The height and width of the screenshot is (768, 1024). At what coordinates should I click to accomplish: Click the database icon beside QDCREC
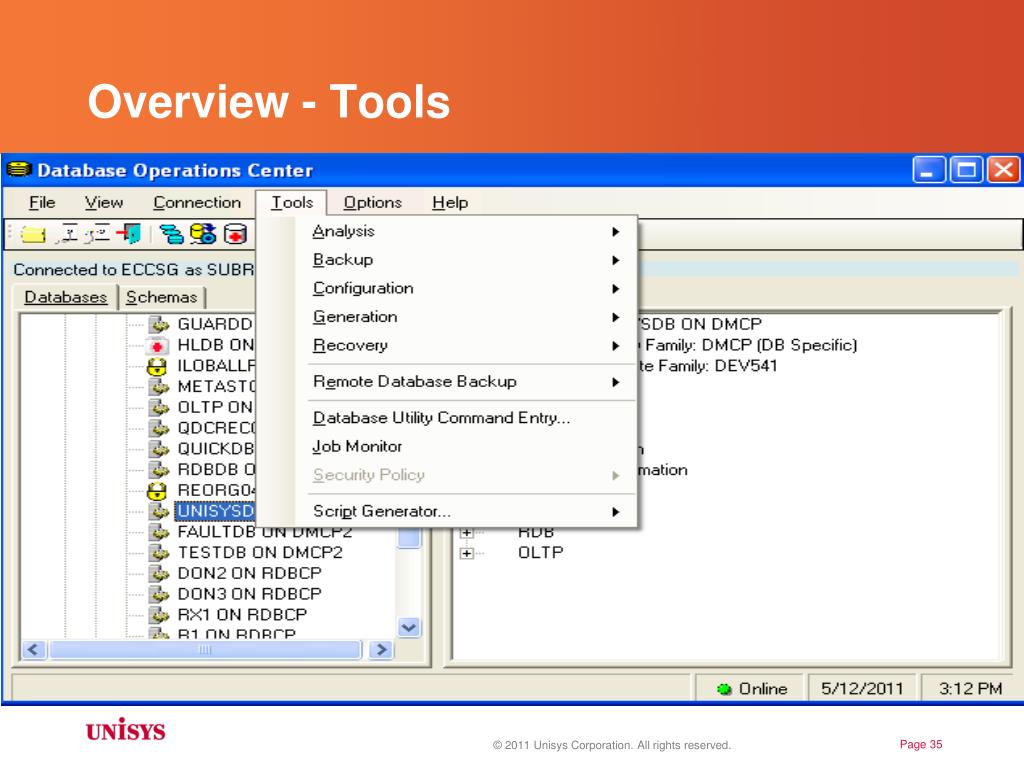[x=159, y=428]
